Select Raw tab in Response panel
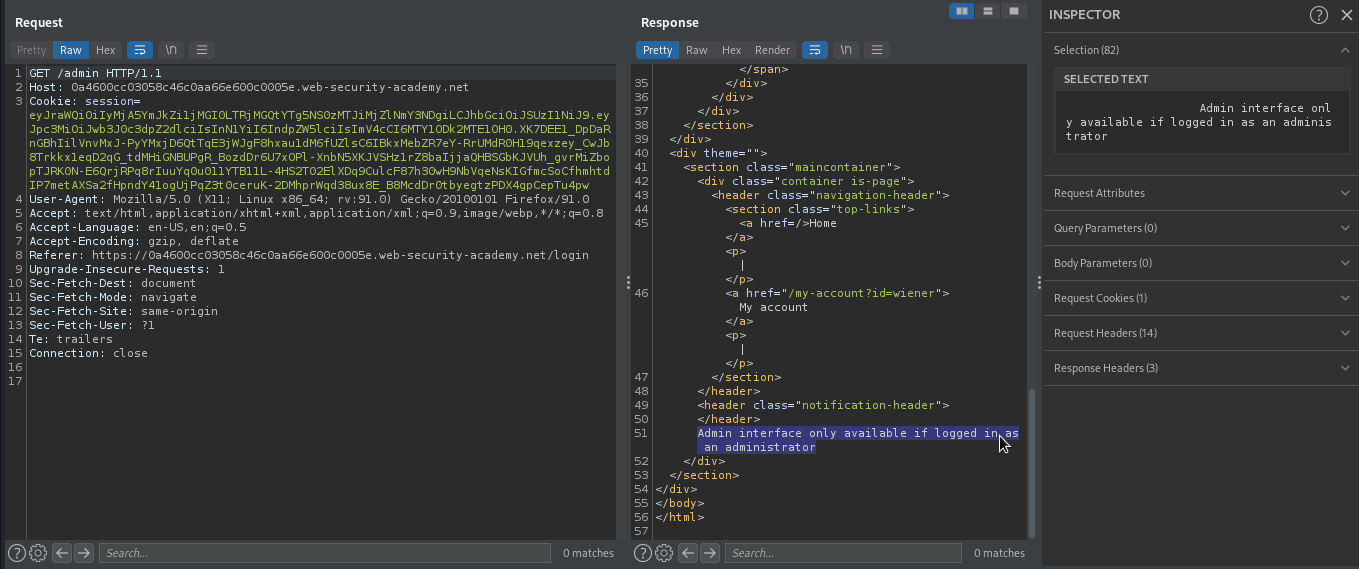 tap(697, 50)
